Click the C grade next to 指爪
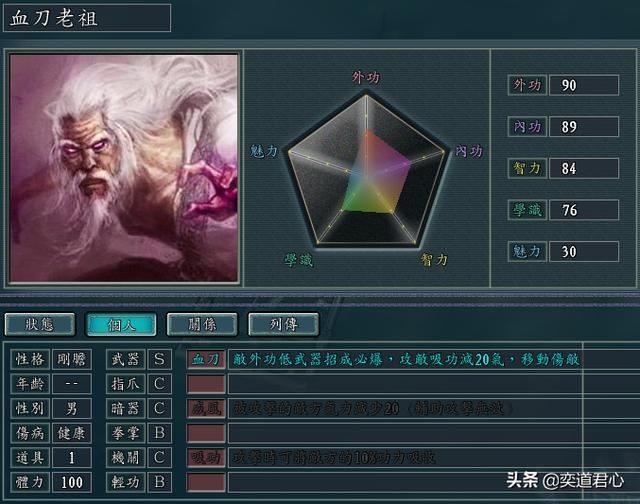Viewport: 640px width, 504px height. (x=160, y=384)
